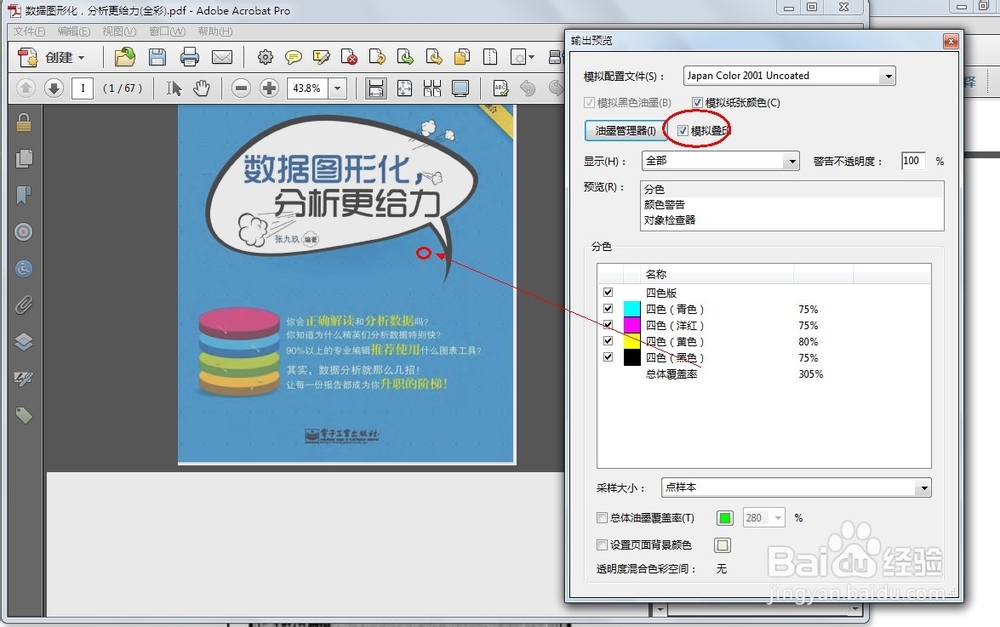Click the Print document icon

[189, 57]
